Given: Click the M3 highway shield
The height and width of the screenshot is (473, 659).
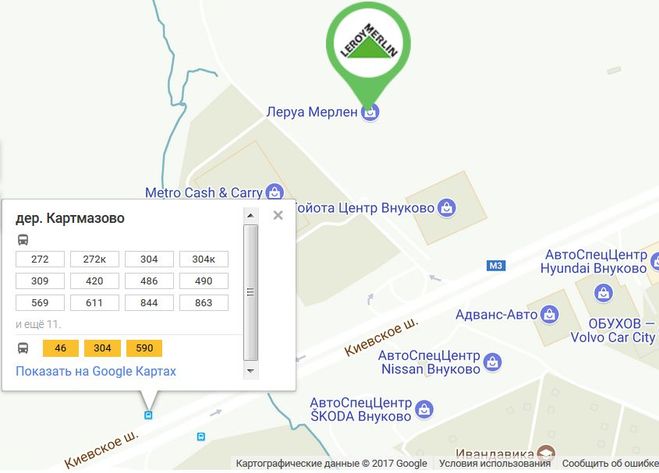Looking at the screenshot, I should click(496, 265).
